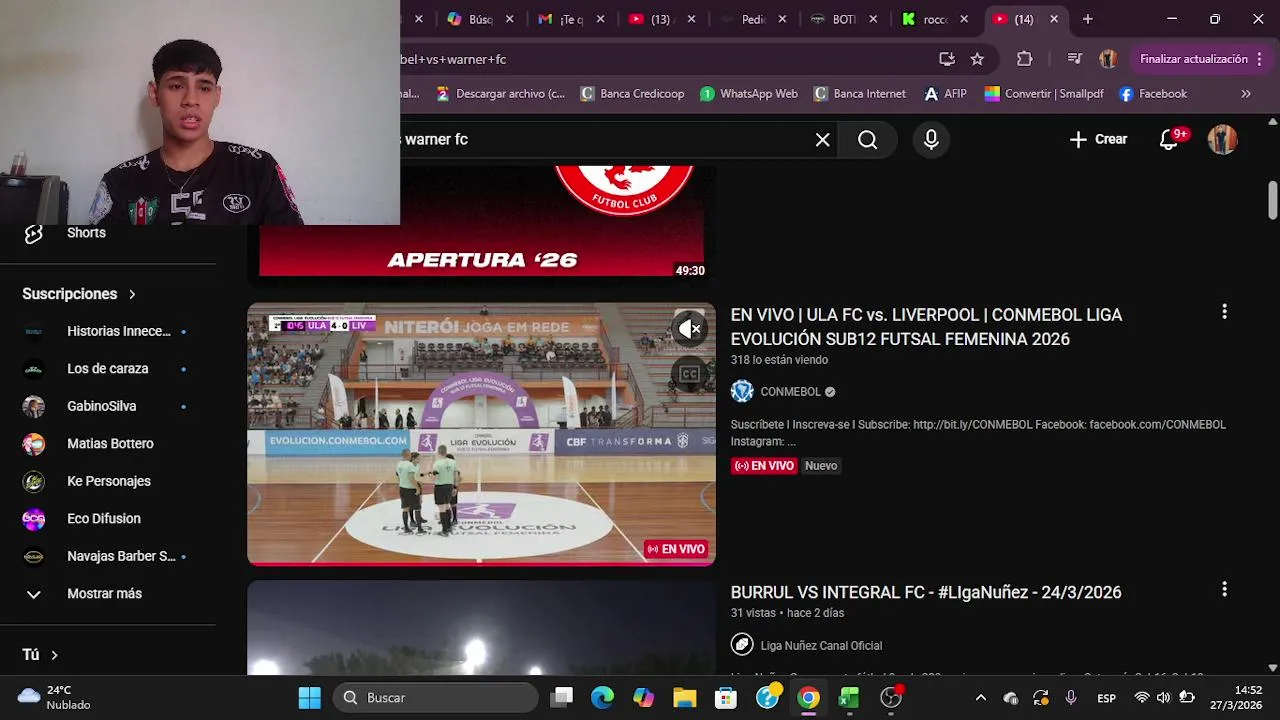The height and width of the screenshot is (720, 1280).
Task: Bookmark this page with the star icon
Action: pos(977,59)
